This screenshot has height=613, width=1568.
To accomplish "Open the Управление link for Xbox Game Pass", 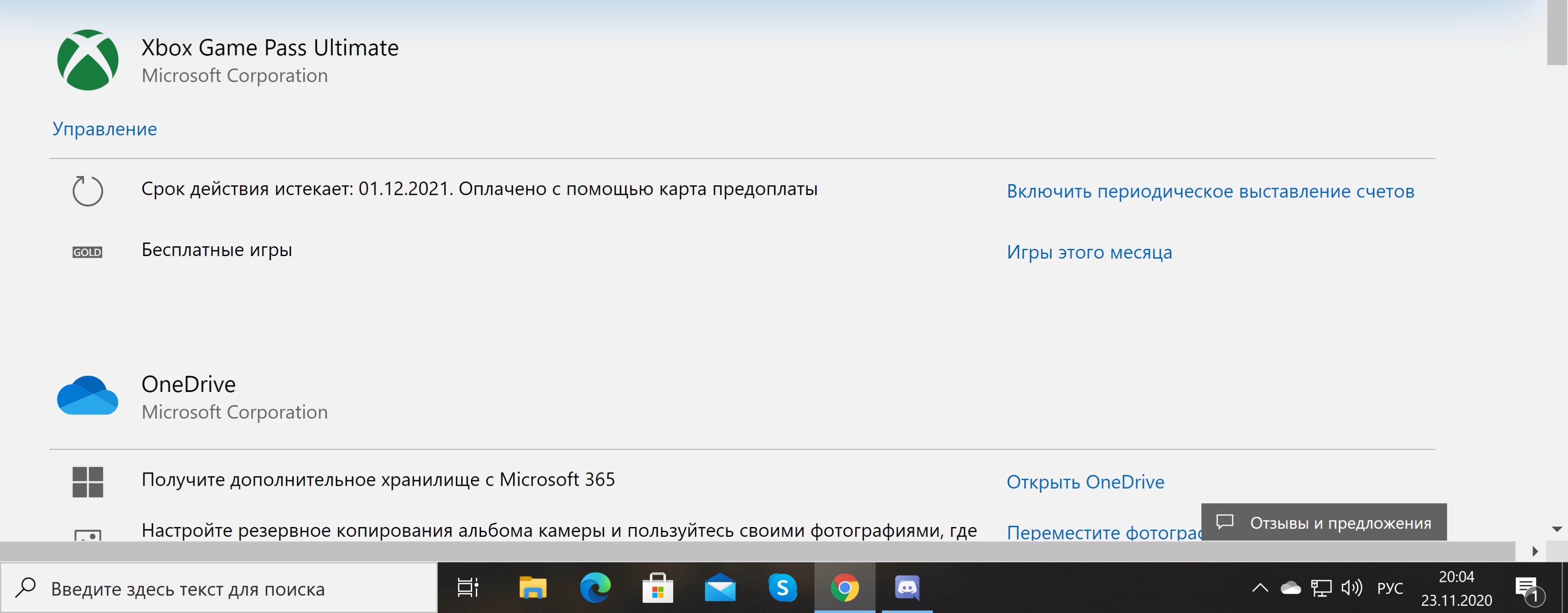I will (x=105, y=129).
